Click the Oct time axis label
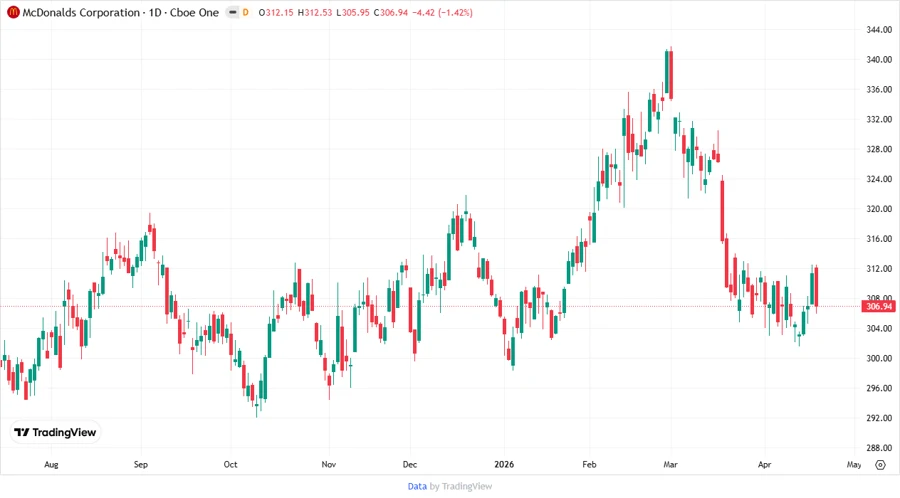This screenshot has height=498, width=900. coord(230,465)
